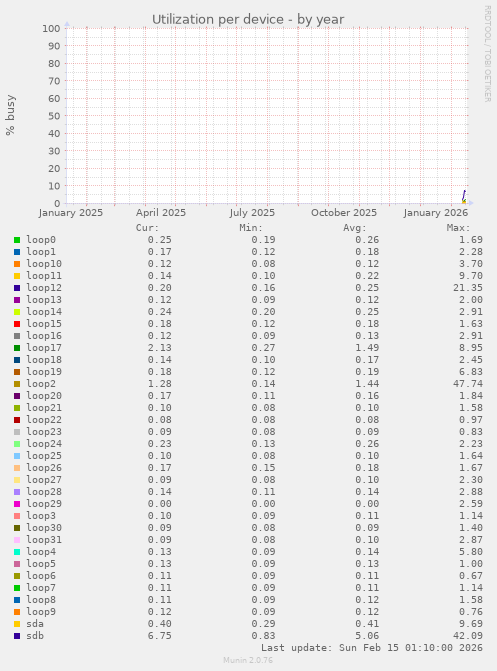Click the 100 tick on the y-axis

point(51,29)
